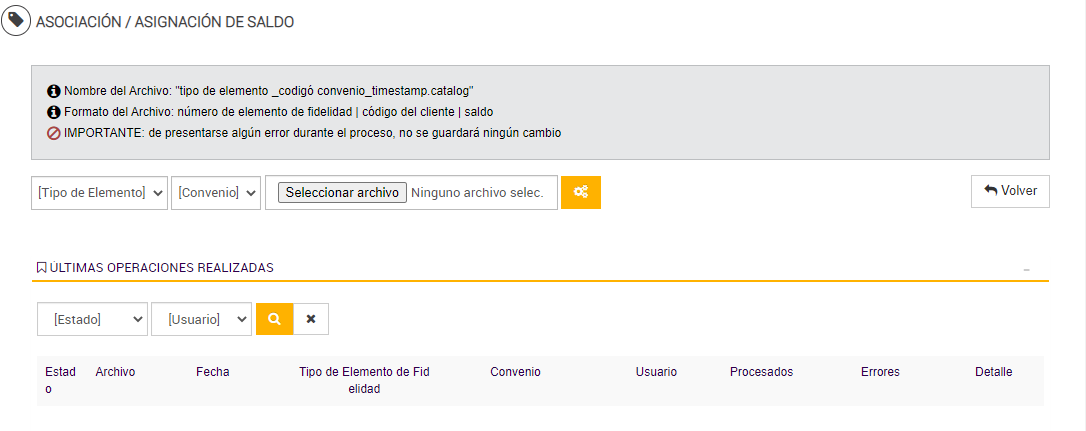Click the info icon beside Nombre del Archivo
The width and height of the screenshot is (1086, 431).
[x=54, y=91]
